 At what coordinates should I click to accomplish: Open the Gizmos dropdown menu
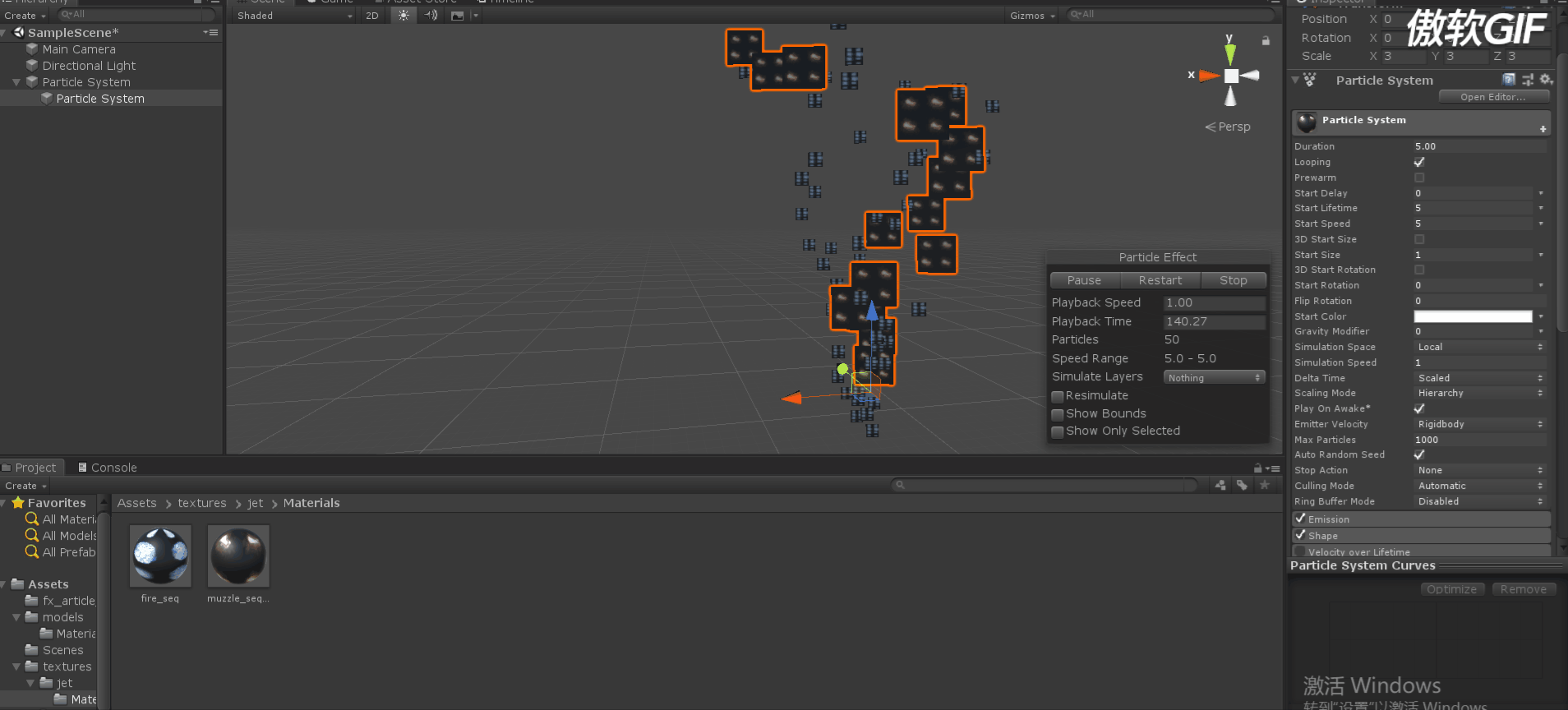tap(1032, 16)
